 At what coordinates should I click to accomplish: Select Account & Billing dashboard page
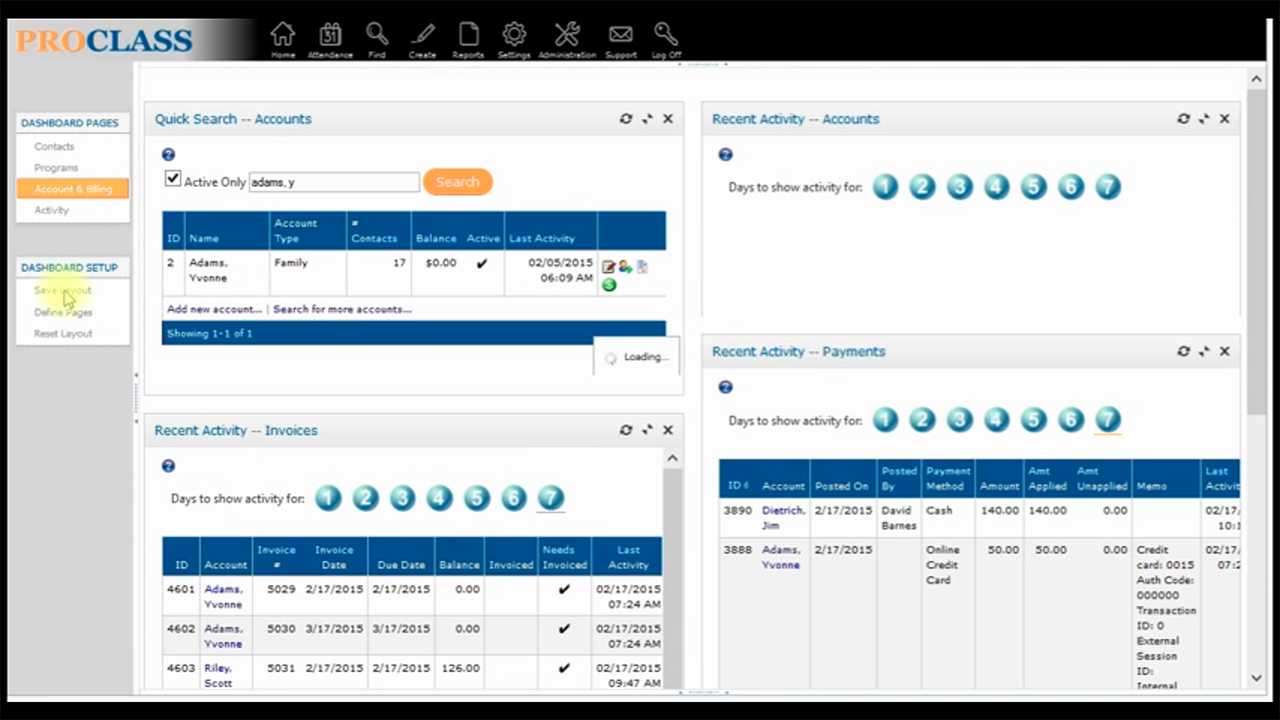coord(73,189)
